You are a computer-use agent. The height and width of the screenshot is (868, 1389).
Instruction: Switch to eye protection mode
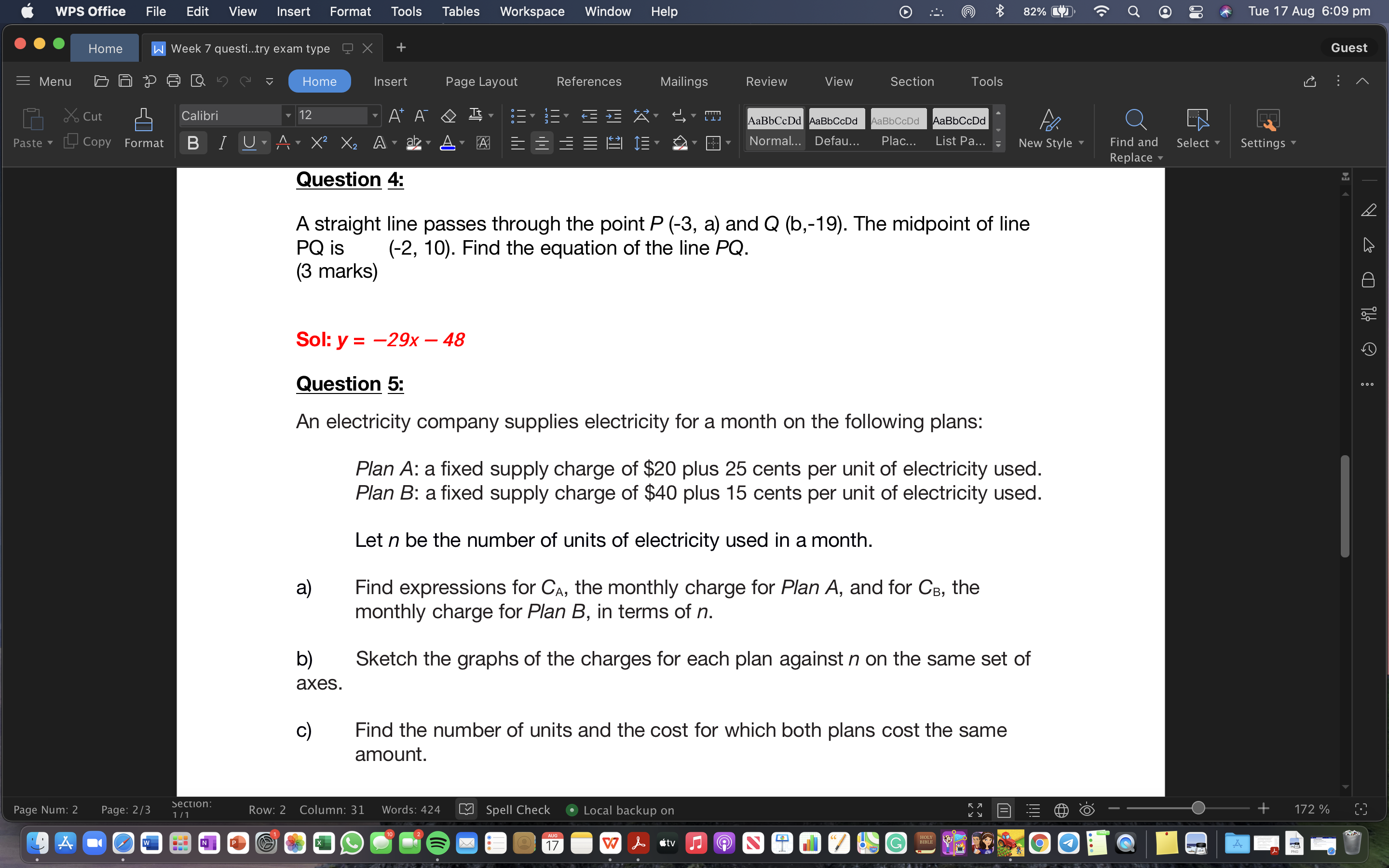[x=1087, y=810]
